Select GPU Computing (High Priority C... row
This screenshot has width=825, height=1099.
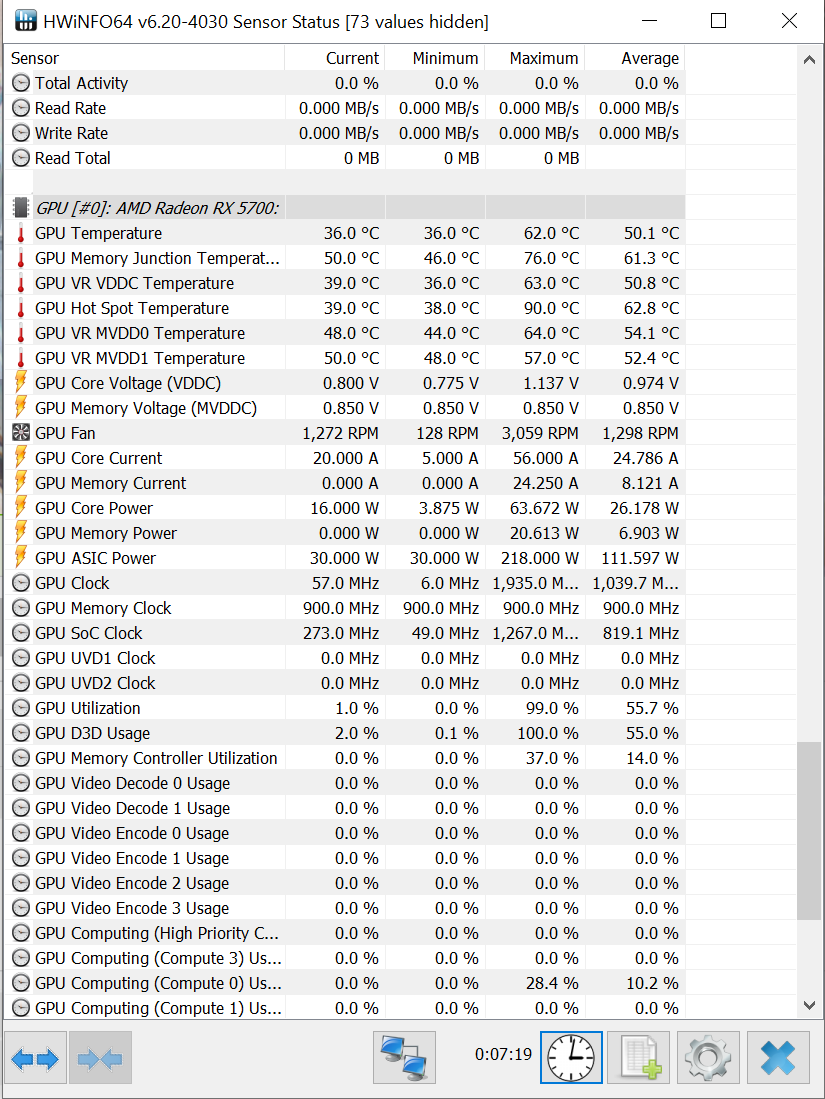click(345, 933)
